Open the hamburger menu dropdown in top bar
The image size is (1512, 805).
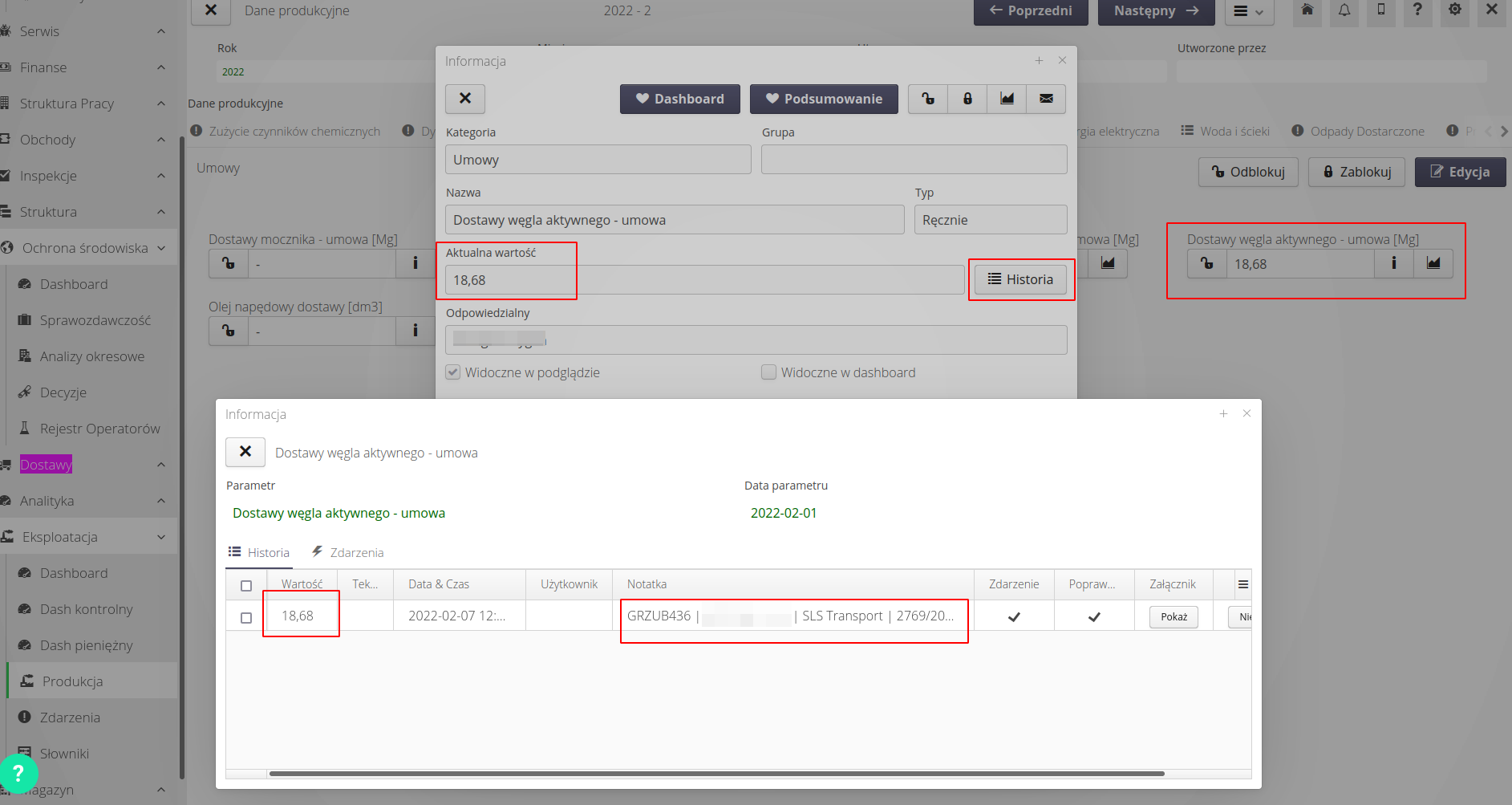(1248, 11)
